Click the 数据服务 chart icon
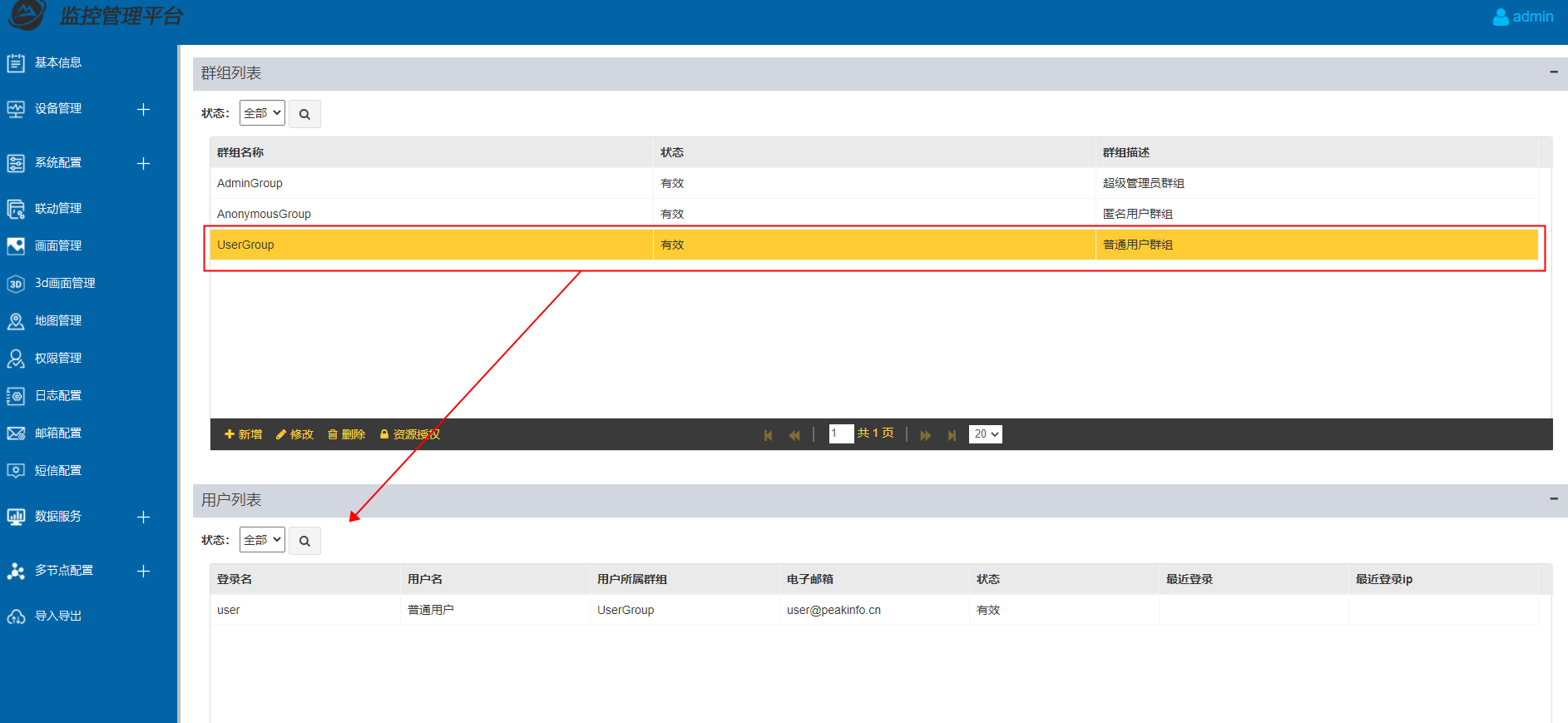Viewport: 1568px width, 723px height. click(16, 517)
